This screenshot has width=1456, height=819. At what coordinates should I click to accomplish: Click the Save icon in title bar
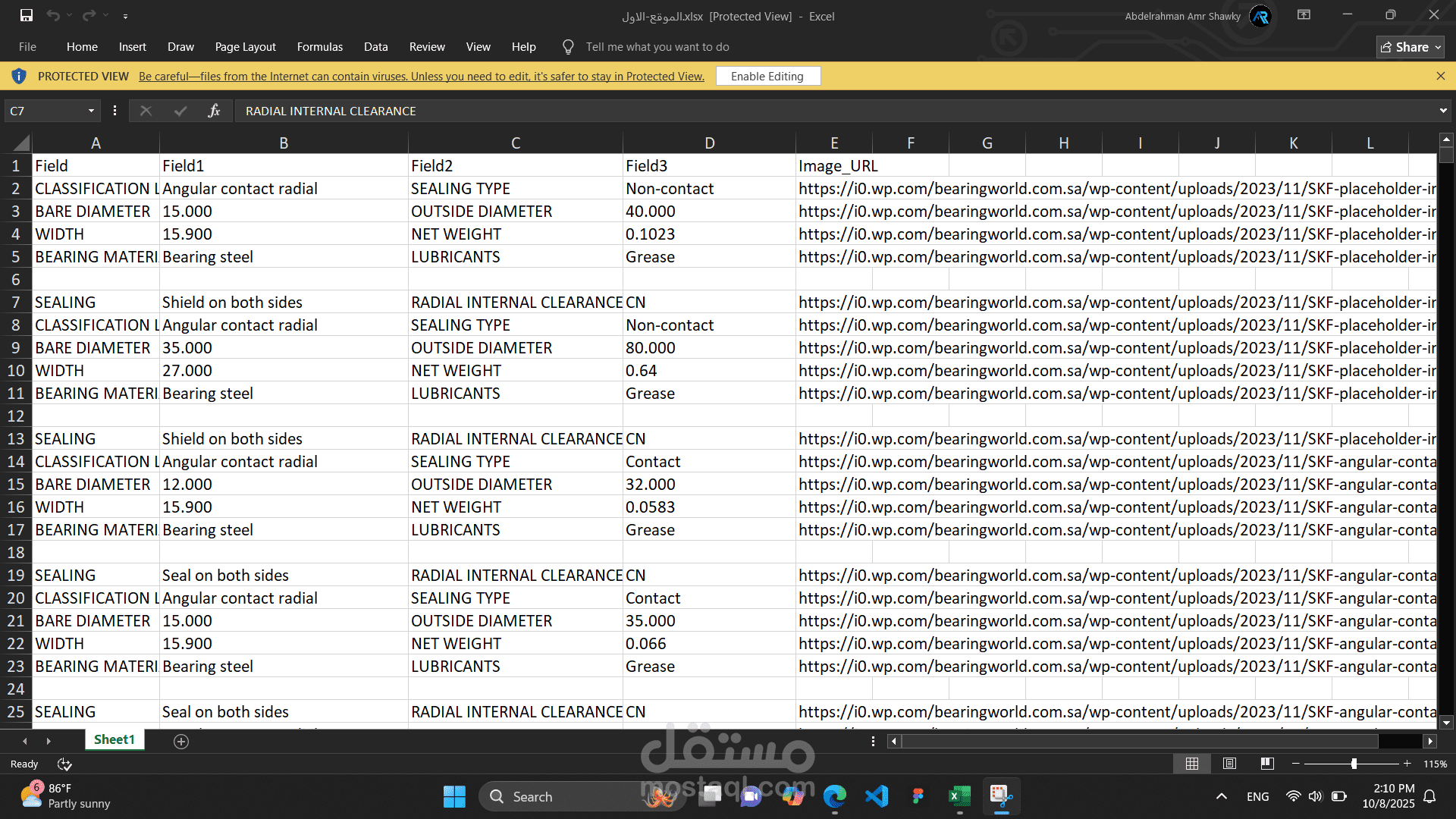27,15
